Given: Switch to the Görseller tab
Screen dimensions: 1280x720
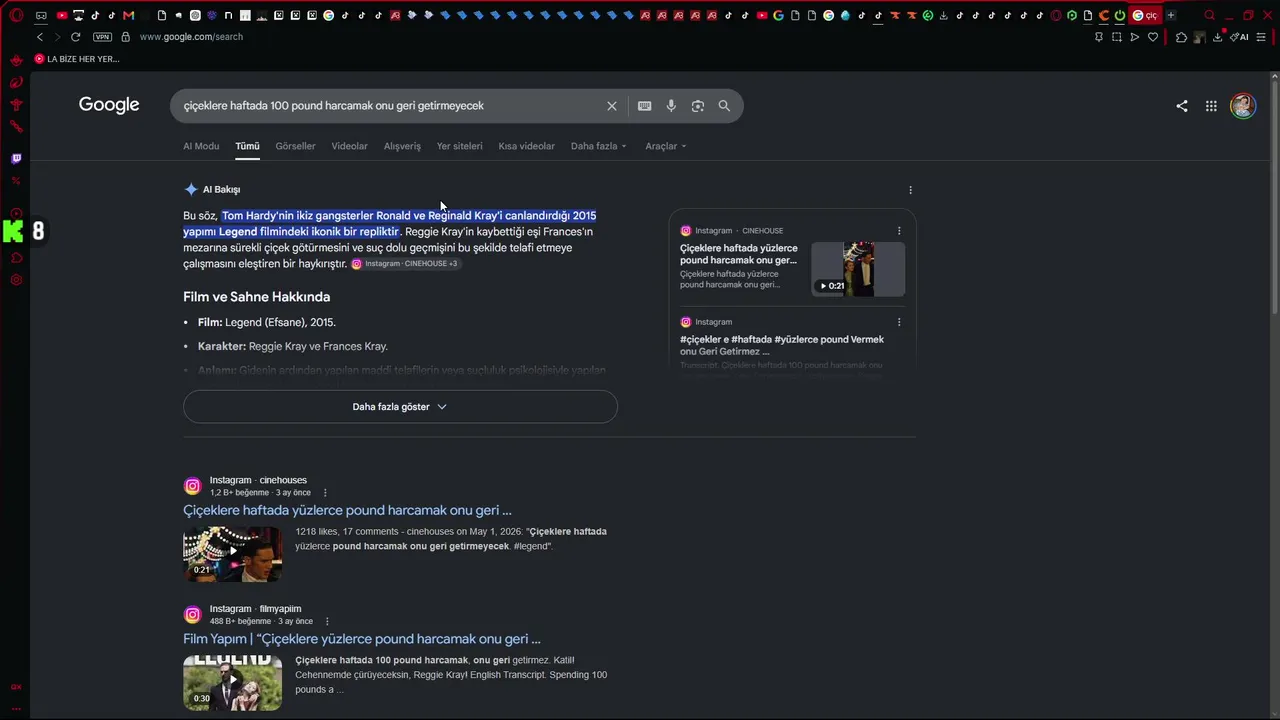Looking at the screenshot, I should pos(295,146).
